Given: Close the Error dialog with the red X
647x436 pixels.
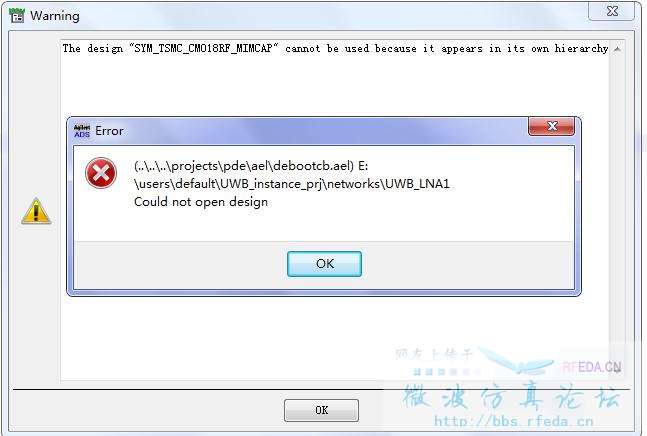Looking at the screenshot, I should [x=551, y=126].
